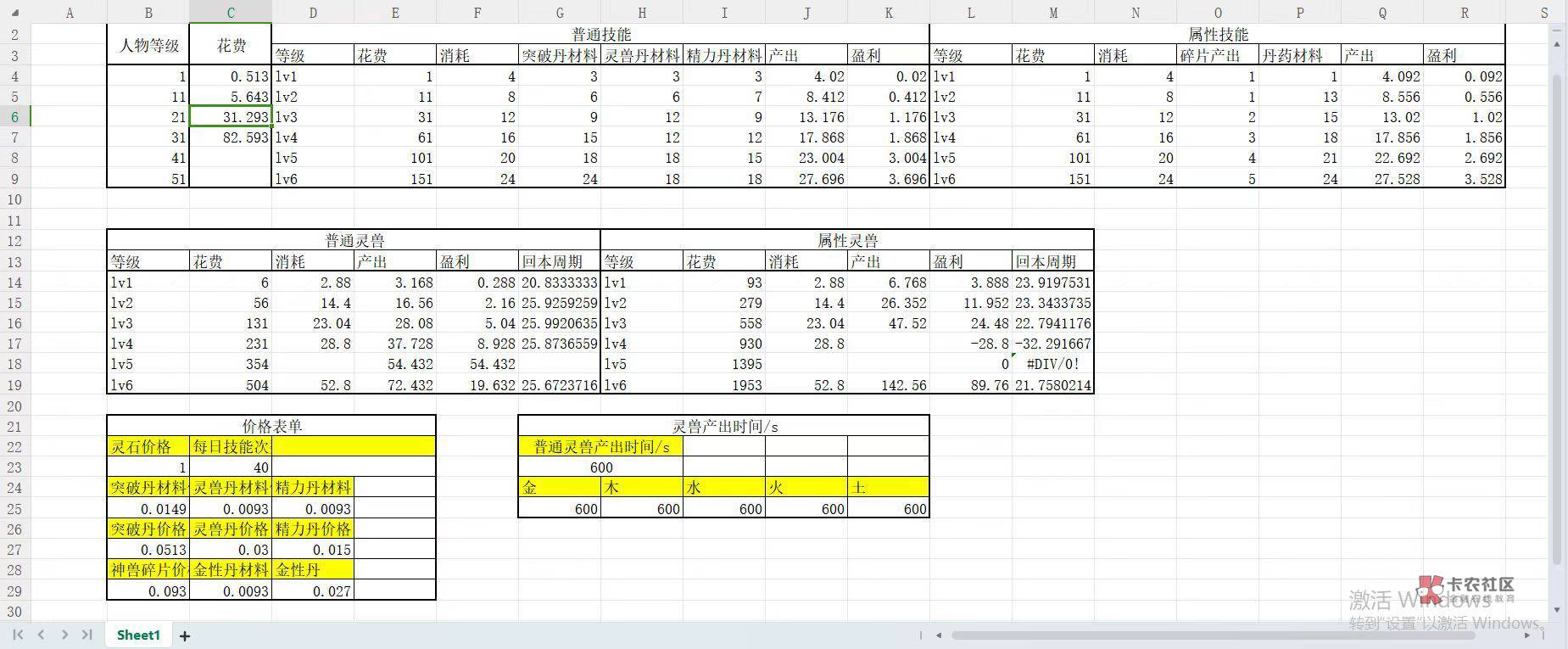The height and width of the screenshot is (649, 1568).
Task: Select the 属性灵兽 merged header cell
Action: (x=847, y=241)
